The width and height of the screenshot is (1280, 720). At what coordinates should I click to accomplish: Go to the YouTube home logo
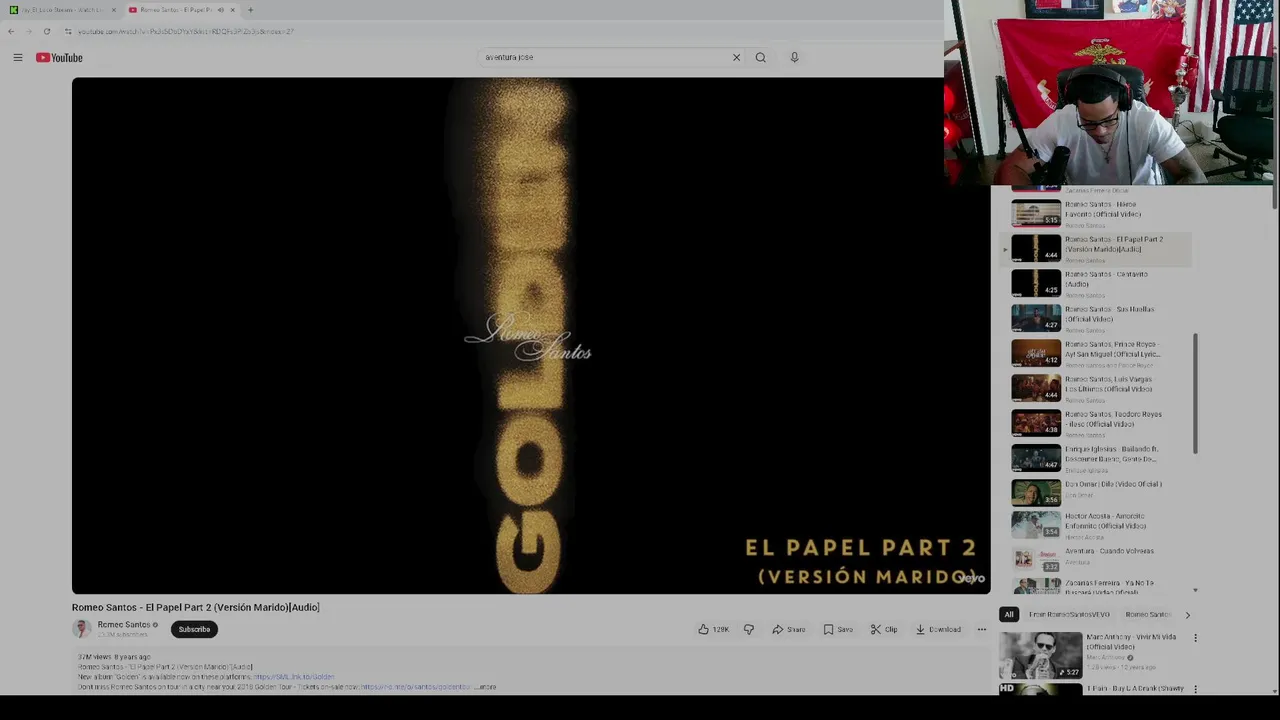pos(59,58)
